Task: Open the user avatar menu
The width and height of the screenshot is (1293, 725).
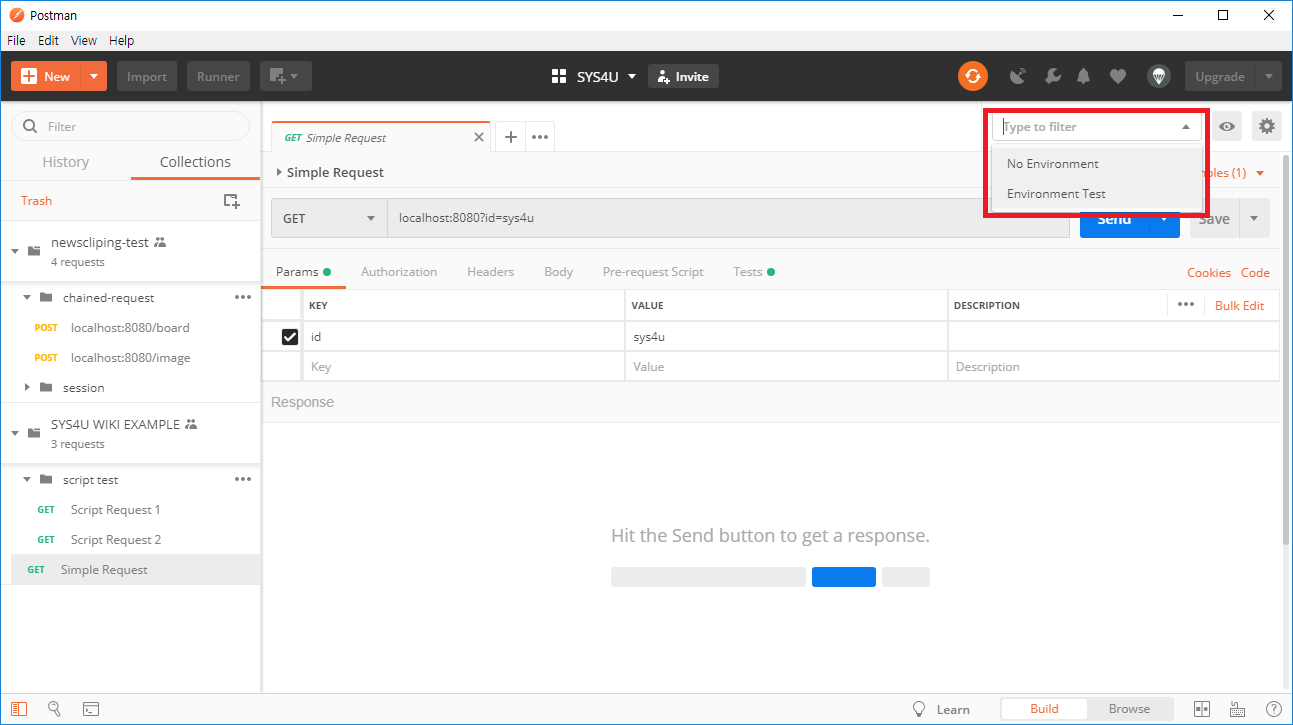Action: 1158,76
